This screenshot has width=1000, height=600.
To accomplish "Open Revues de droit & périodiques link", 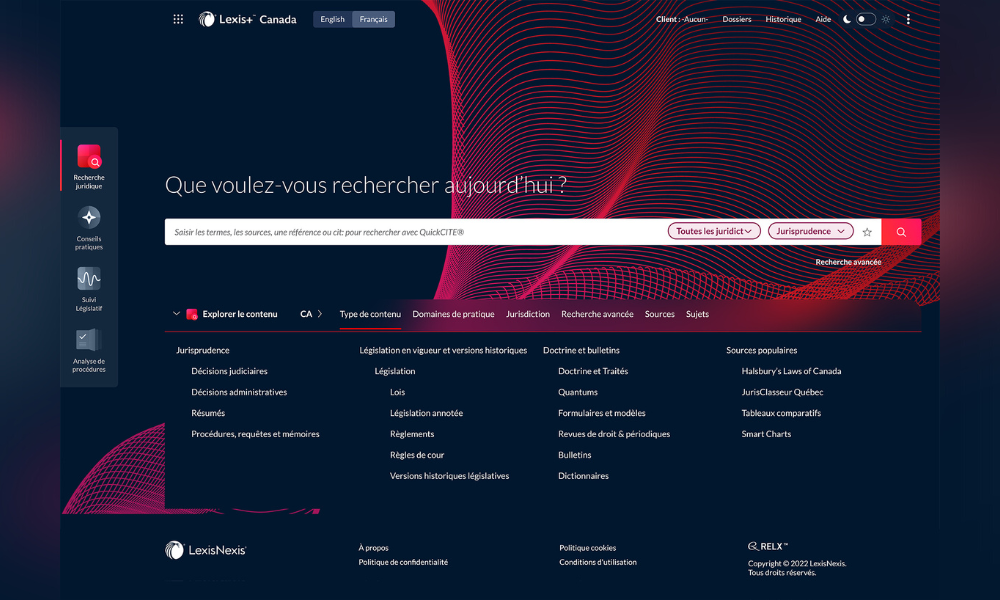I will [x=614, y=434].
